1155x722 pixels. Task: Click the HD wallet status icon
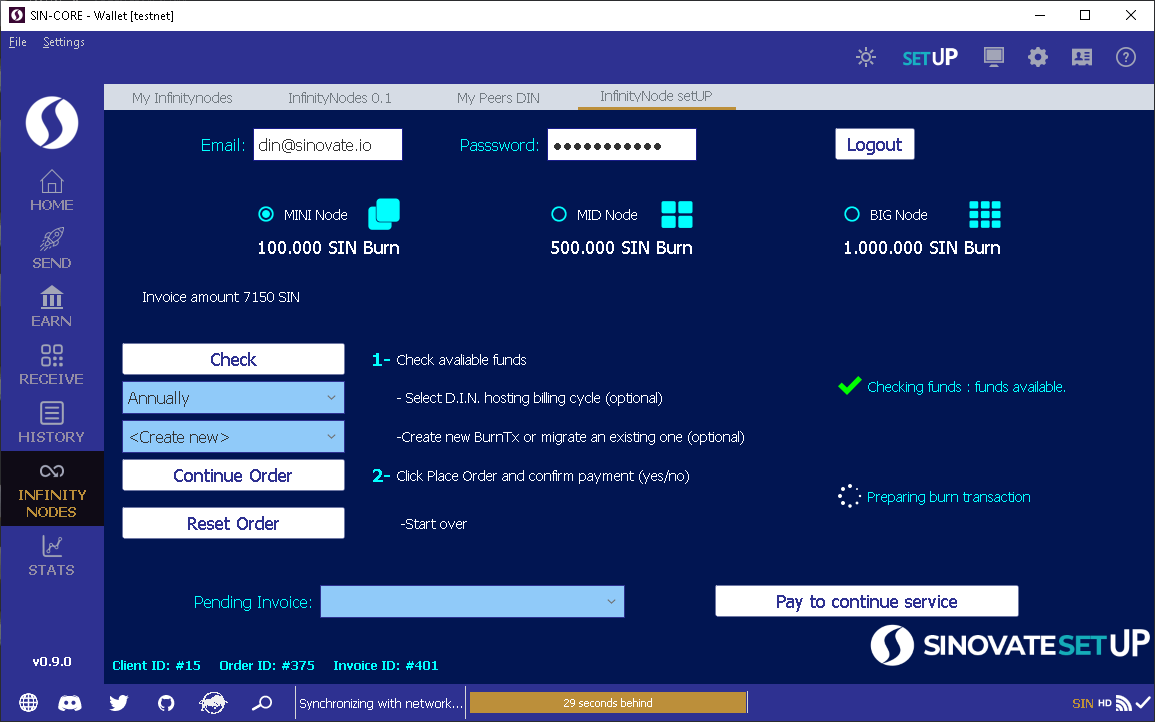(1105, 704)
